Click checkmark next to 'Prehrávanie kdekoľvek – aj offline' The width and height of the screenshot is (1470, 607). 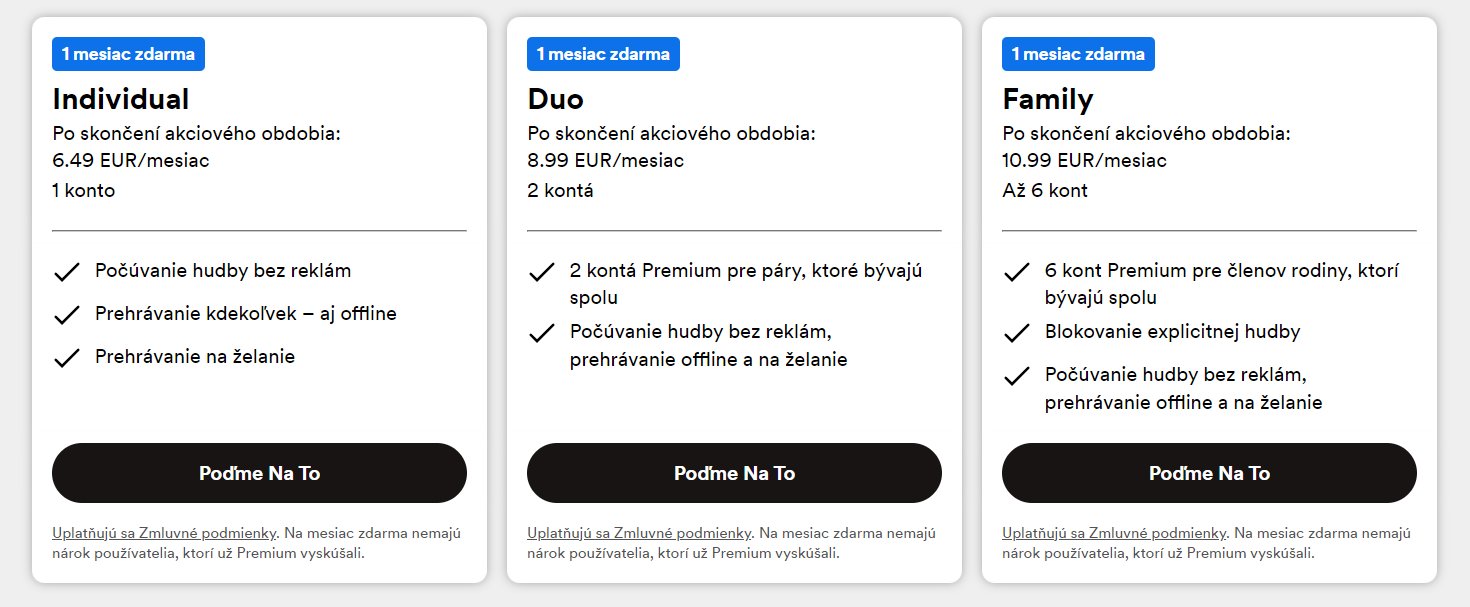click(67, 315)
